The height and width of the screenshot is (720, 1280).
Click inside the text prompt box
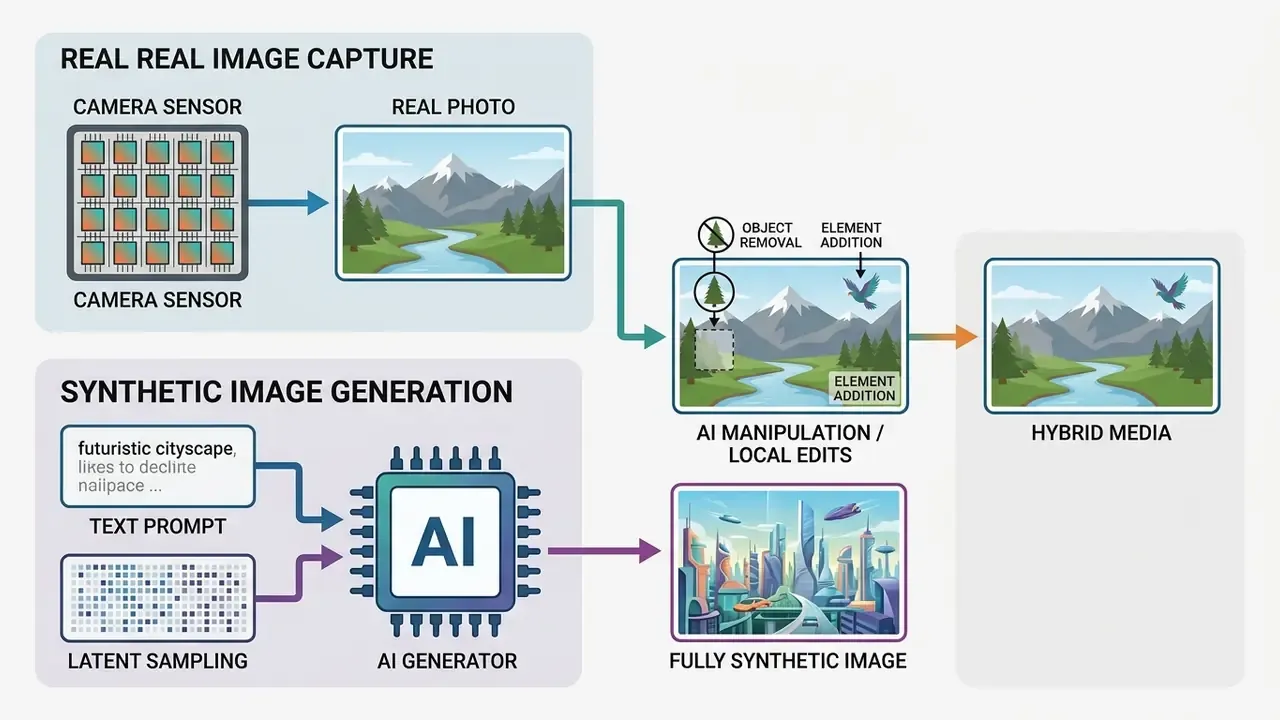click(158, 467)
